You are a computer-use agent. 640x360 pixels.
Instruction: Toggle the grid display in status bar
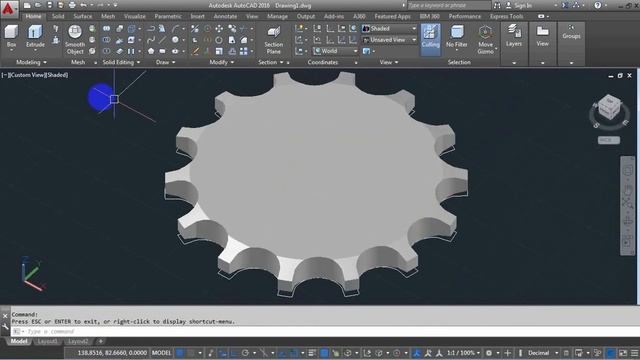(x=180, y=353)
